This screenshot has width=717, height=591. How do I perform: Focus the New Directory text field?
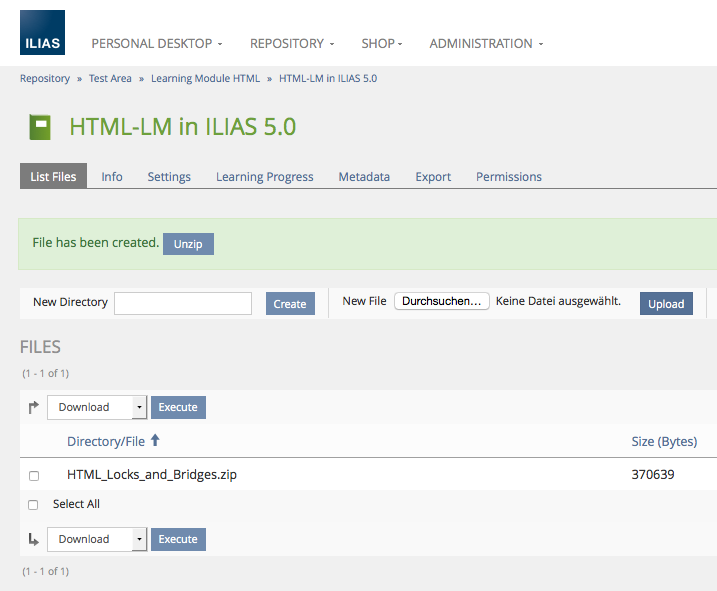(x=183, y=303)
